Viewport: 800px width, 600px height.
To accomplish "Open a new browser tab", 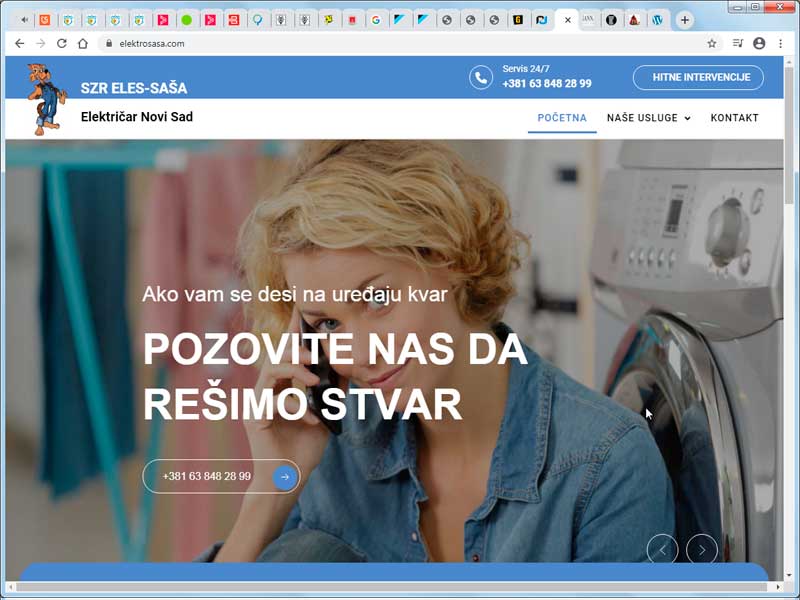I will pos(685,20).
